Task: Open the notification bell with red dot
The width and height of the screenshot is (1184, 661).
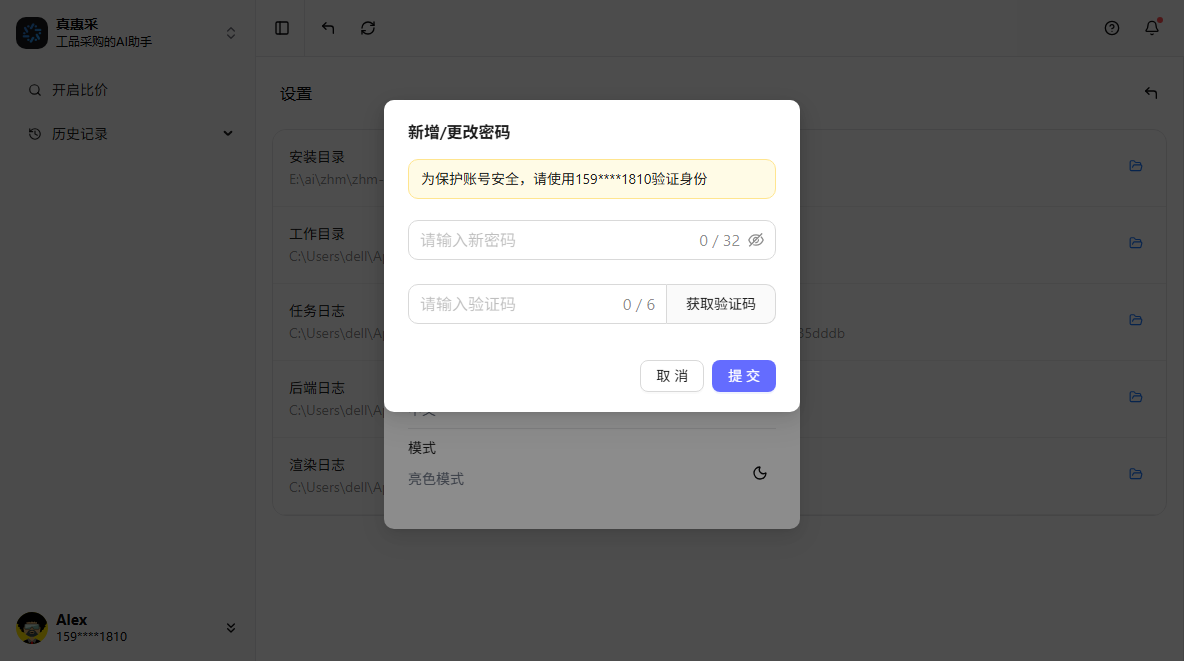Action: 1151,28
